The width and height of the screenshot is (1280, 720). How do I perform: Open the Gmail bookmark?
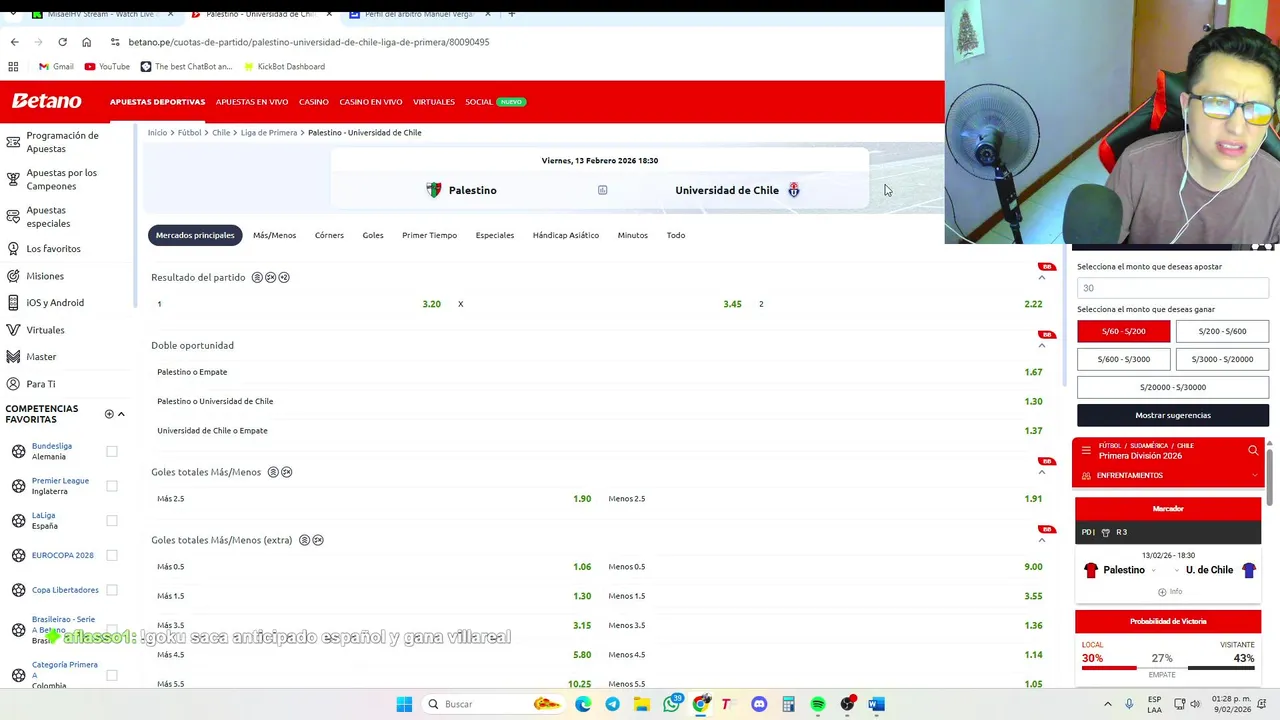click(56, 66)
